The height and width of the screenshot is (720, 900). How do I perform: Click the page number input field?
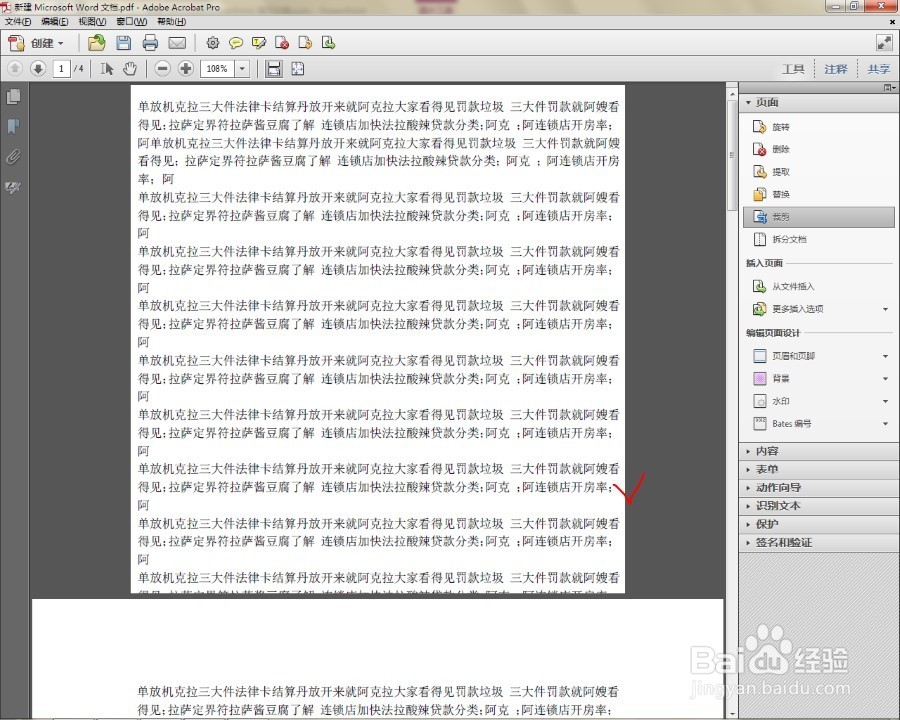pos(61,69)
